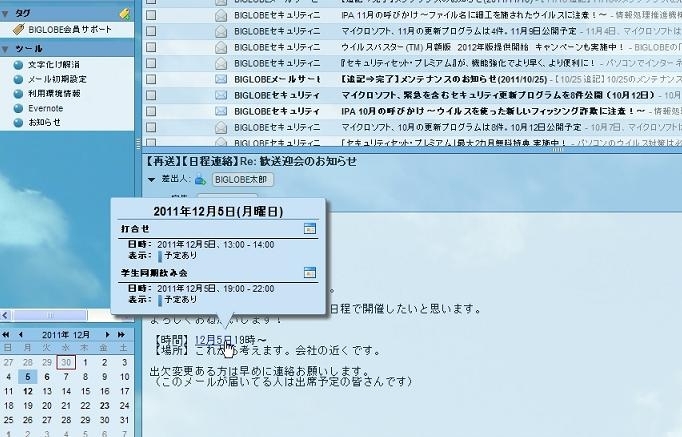Go to next year in mini calendar

point(121,334)
